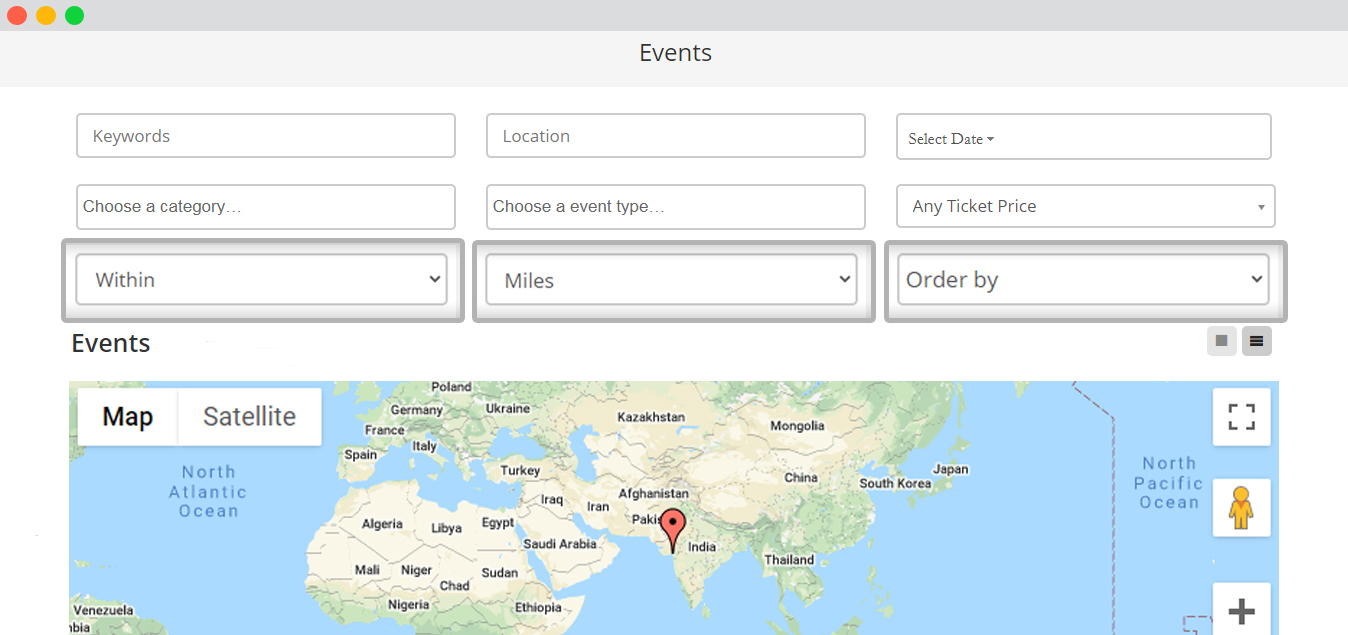Focus the Location input field
The image size is (1348, 635).
point(675,136)
